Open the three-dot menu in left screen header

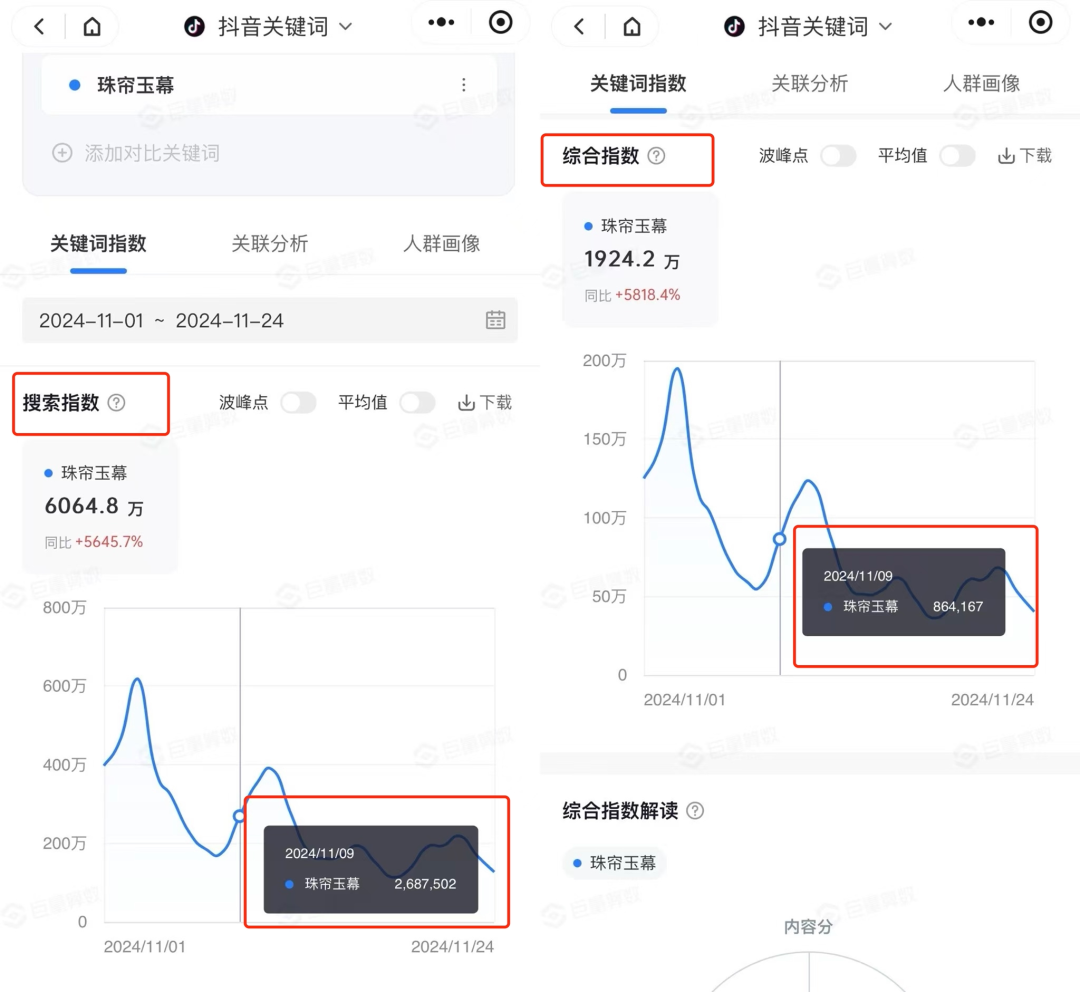(x=441, y=23)
